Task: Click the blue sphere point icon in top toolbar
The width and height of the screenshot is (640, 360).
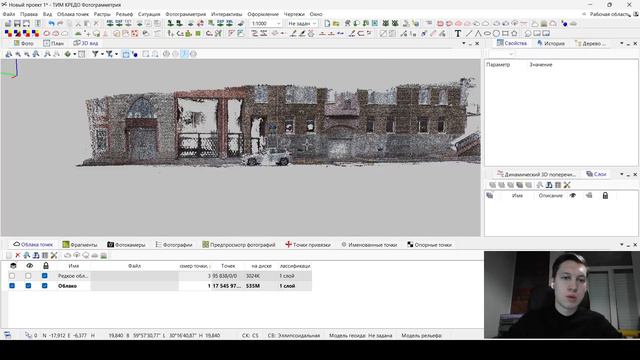Action: (564, 24)
